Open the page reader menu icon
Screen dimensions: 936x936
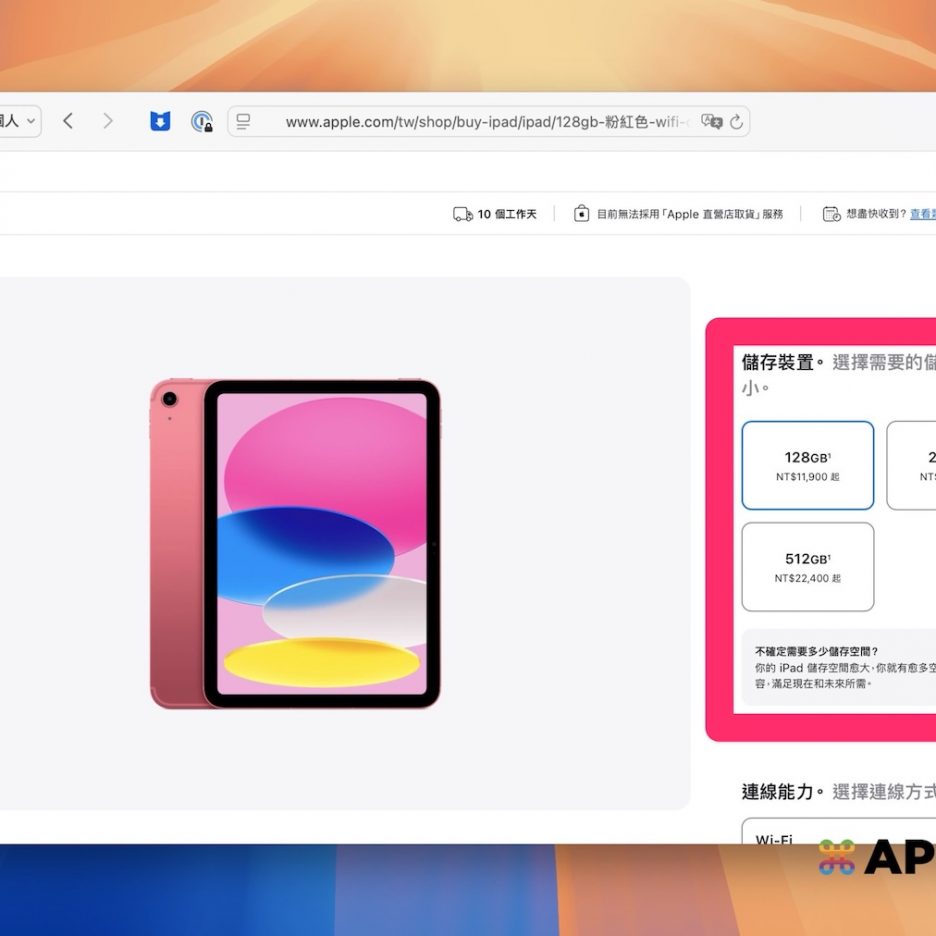pyautogui.click(x=243, y=122)
